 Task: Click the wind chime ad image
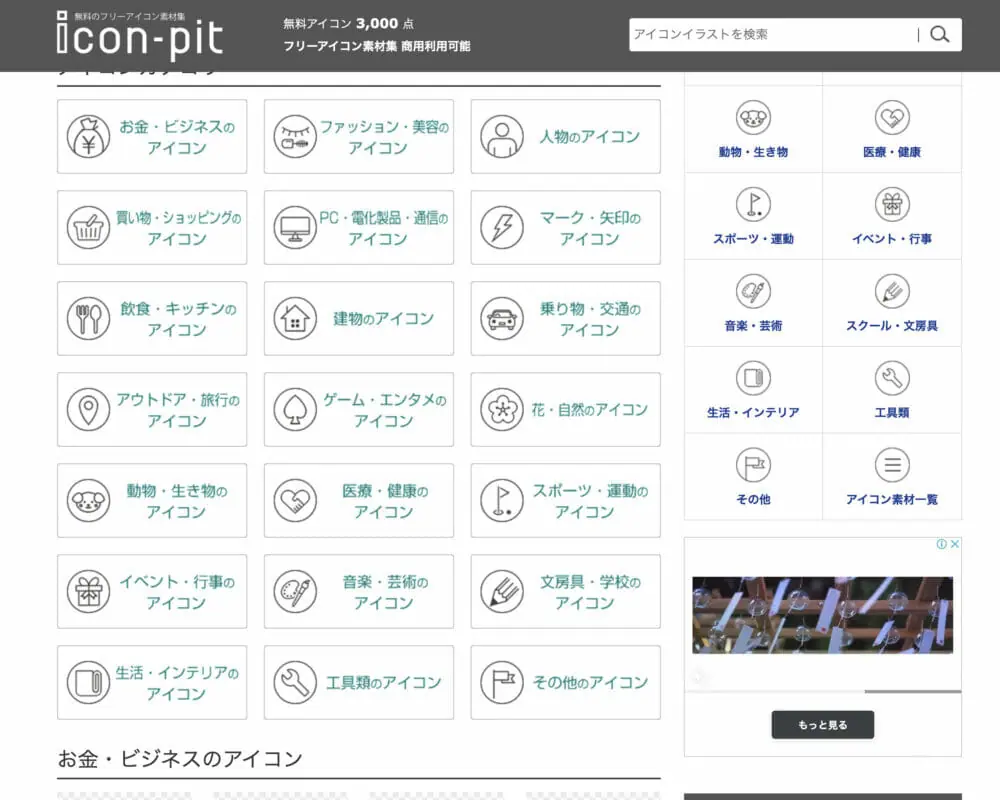(x=822, y=615)
